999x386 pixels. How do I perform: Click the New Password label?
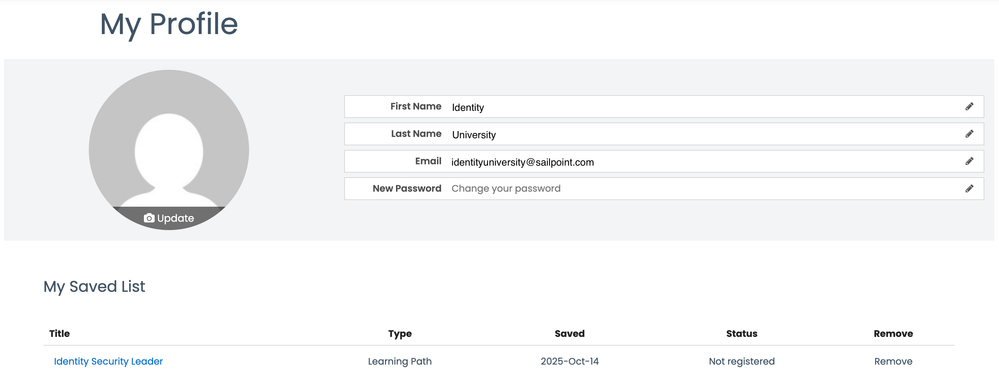click(407, 189)
